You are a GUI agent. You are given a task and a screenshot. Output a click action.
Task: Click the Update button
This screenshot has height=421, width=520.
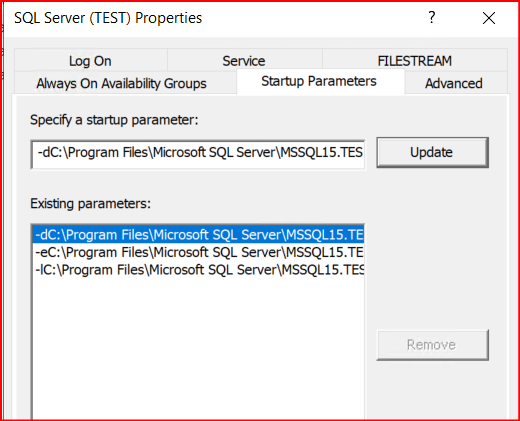(432, 152)
